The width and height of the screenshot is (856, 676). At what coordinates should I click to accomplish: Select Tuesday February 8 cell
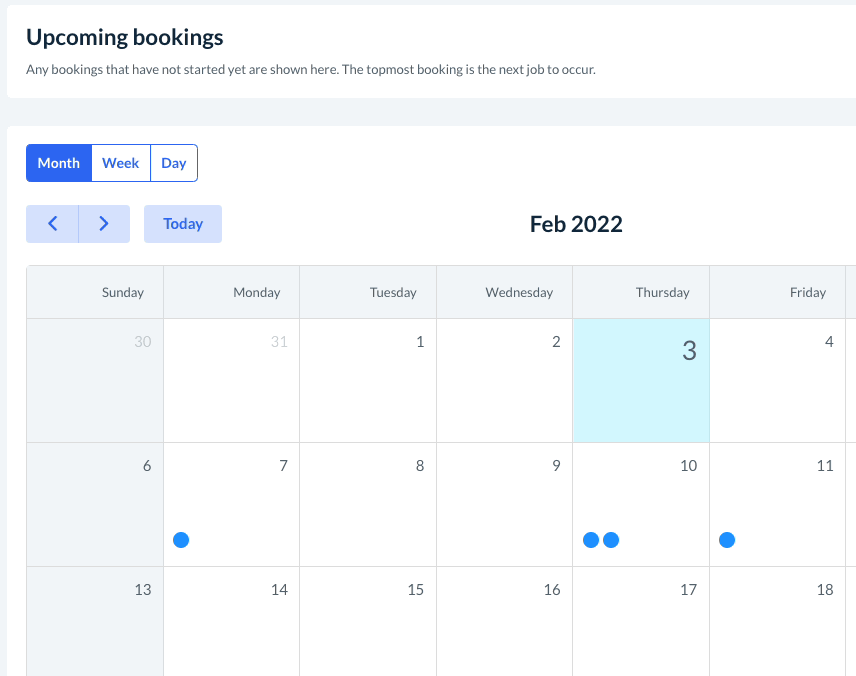(368, 505)
